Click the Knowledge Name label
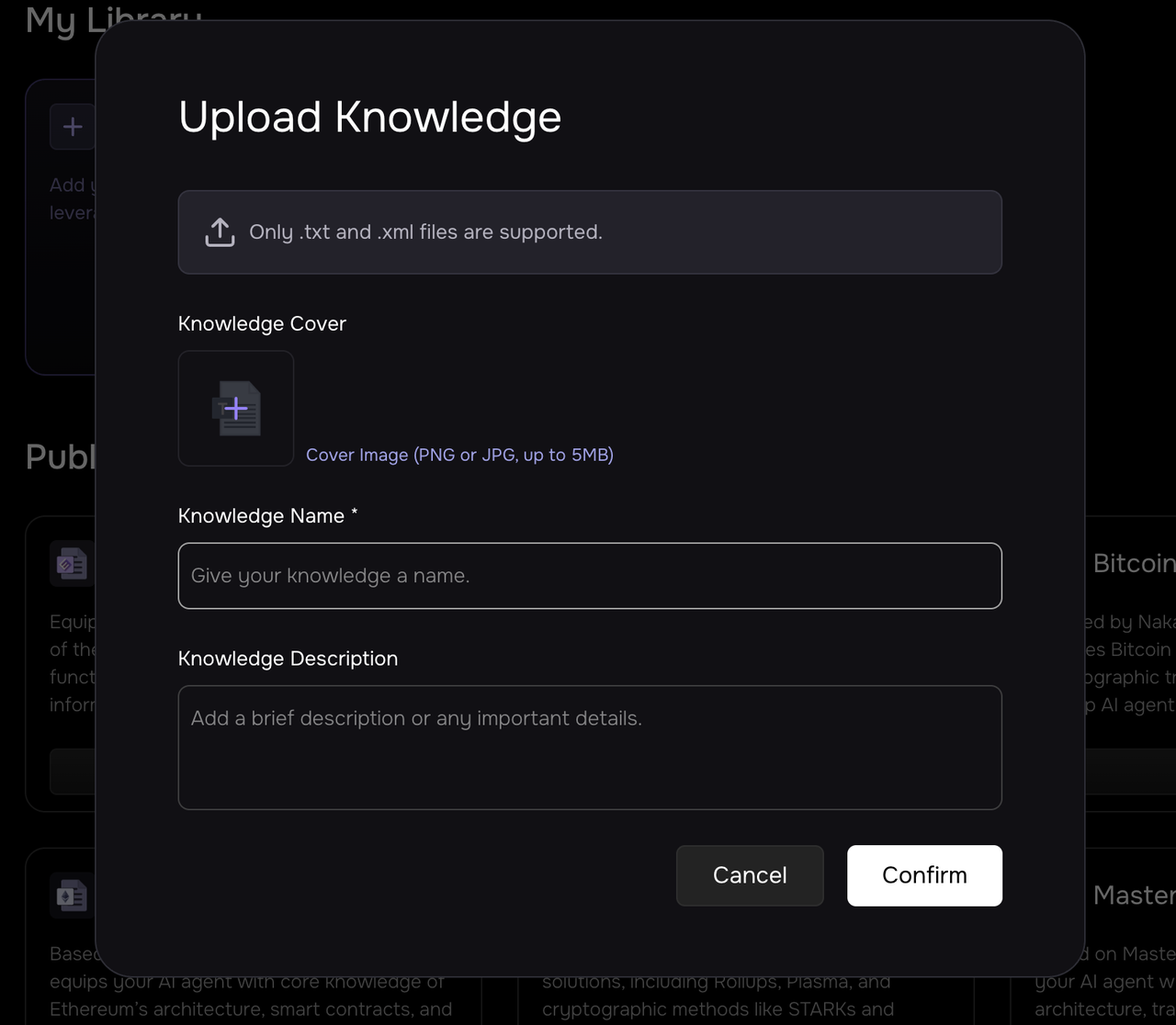Image resolution: width=1176 pixels, height=1025 pixels. pos(261,516)
